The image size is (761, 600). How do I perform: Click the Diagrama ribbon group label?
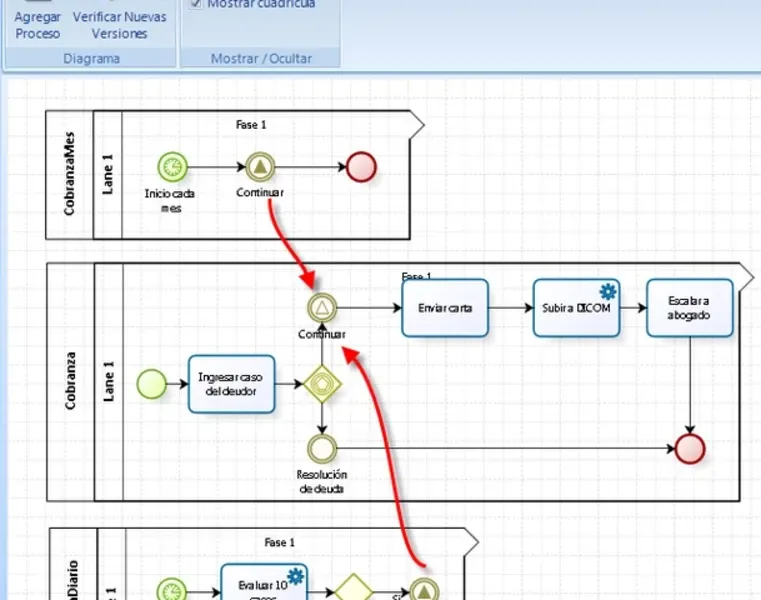pyautogui.click(x=91, y=58)
